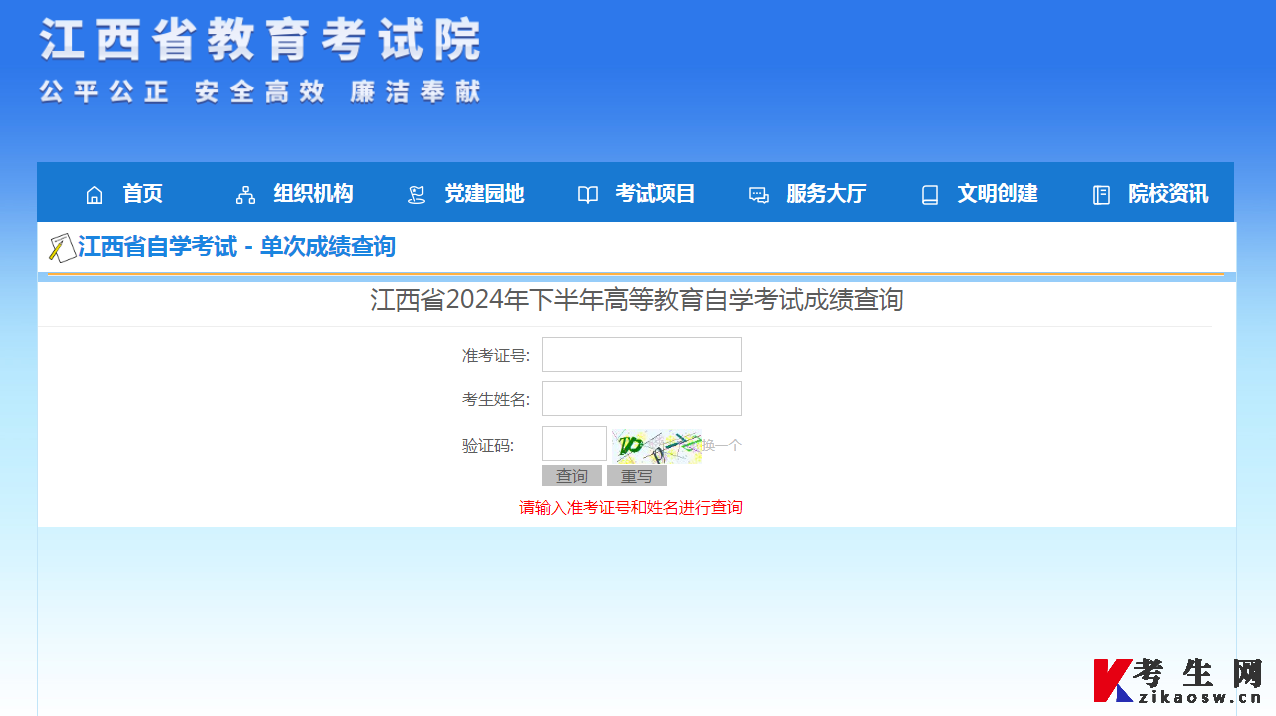Viewport: 1276px width, 716px height.
Task: Click 换一个 to refresh the captcha
Action: point(721,444)
